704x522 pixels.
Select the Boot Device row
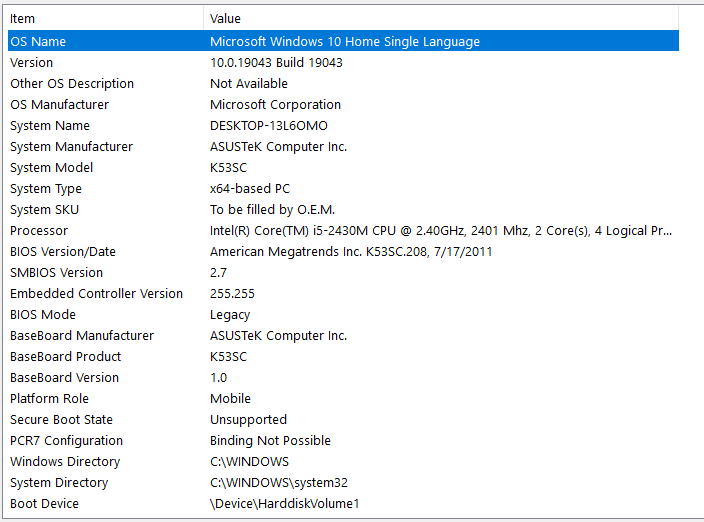tap(343, 504)
